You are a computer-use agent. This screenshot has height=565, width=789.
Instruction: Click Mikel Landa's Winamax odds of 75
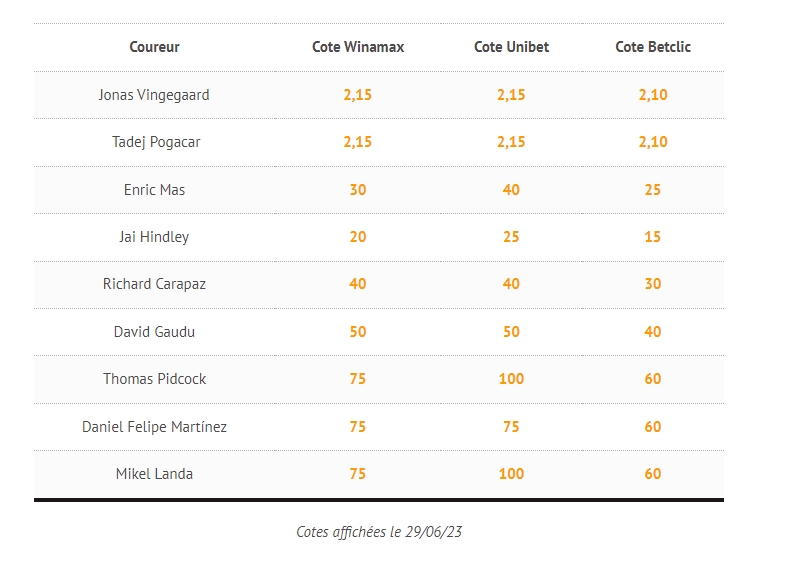pos(358,474)
